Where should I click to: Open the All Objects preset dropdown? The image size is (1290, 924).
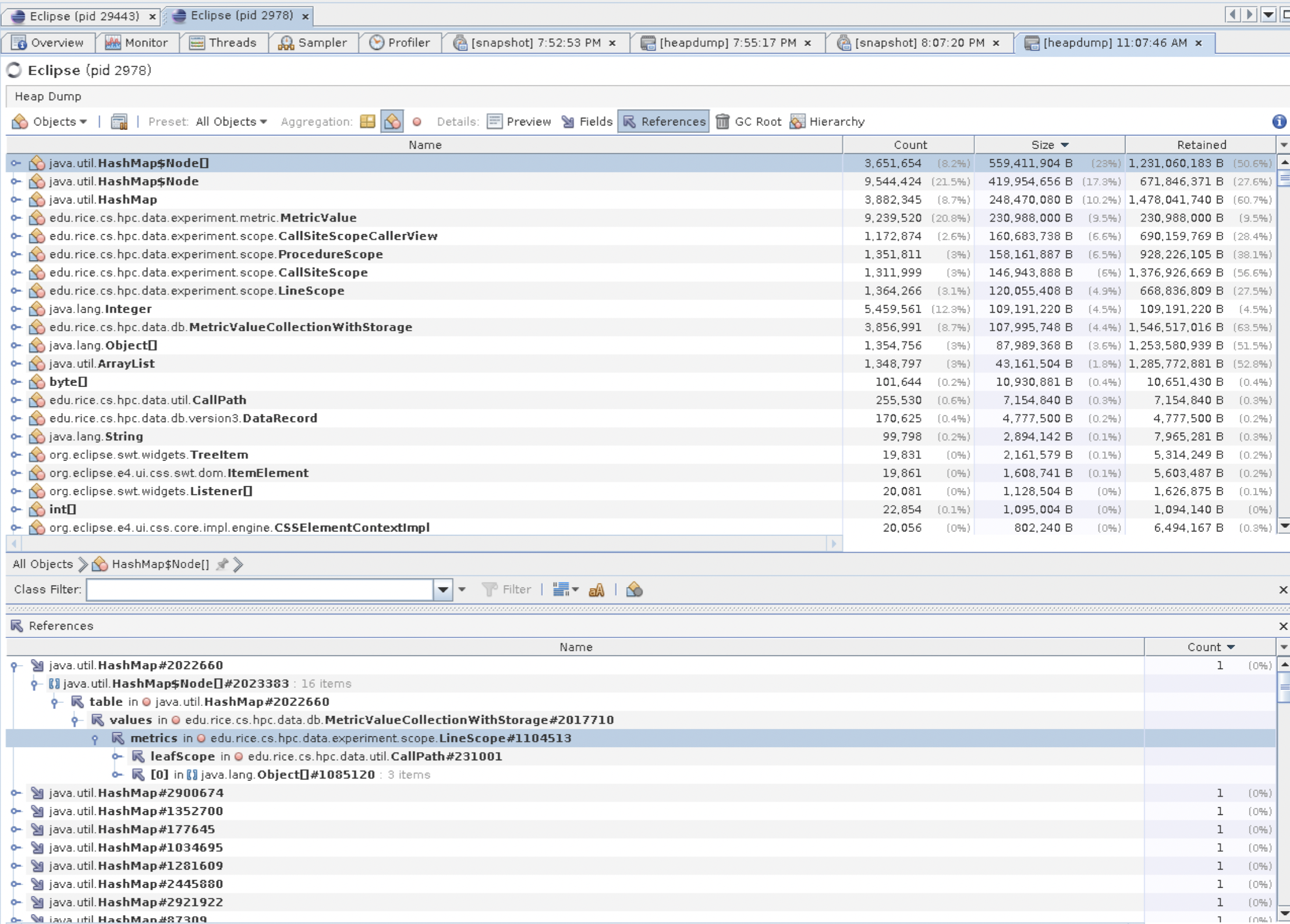(231, 121)
